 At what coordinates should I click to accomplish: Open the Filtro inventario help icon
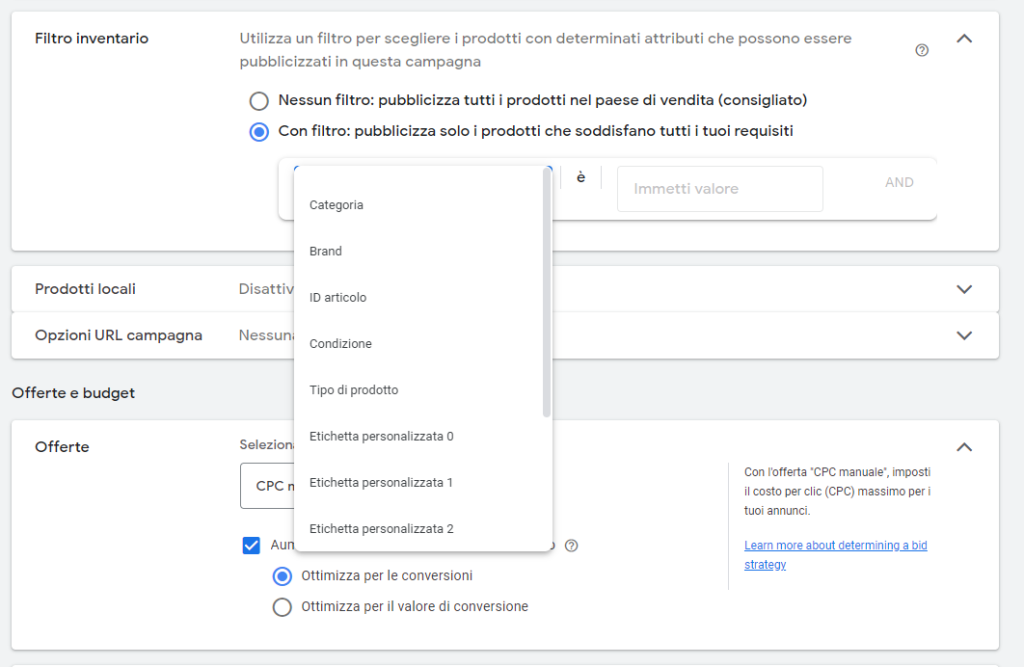tap(921, 50)
